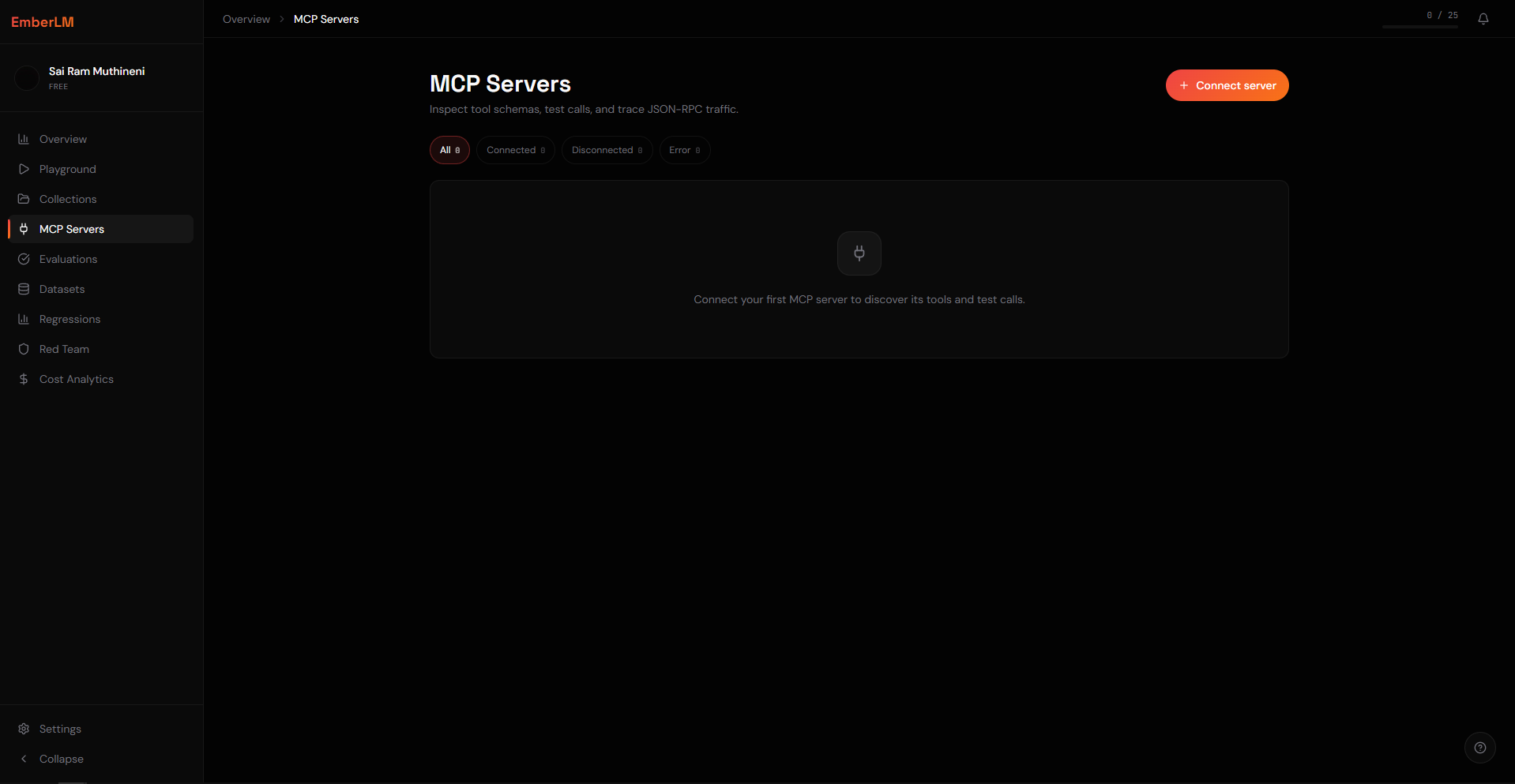The image size is (1515, 784).
Task: Click 'Inspect tool schemas' subtitle text
Action: tap(584, 109)
